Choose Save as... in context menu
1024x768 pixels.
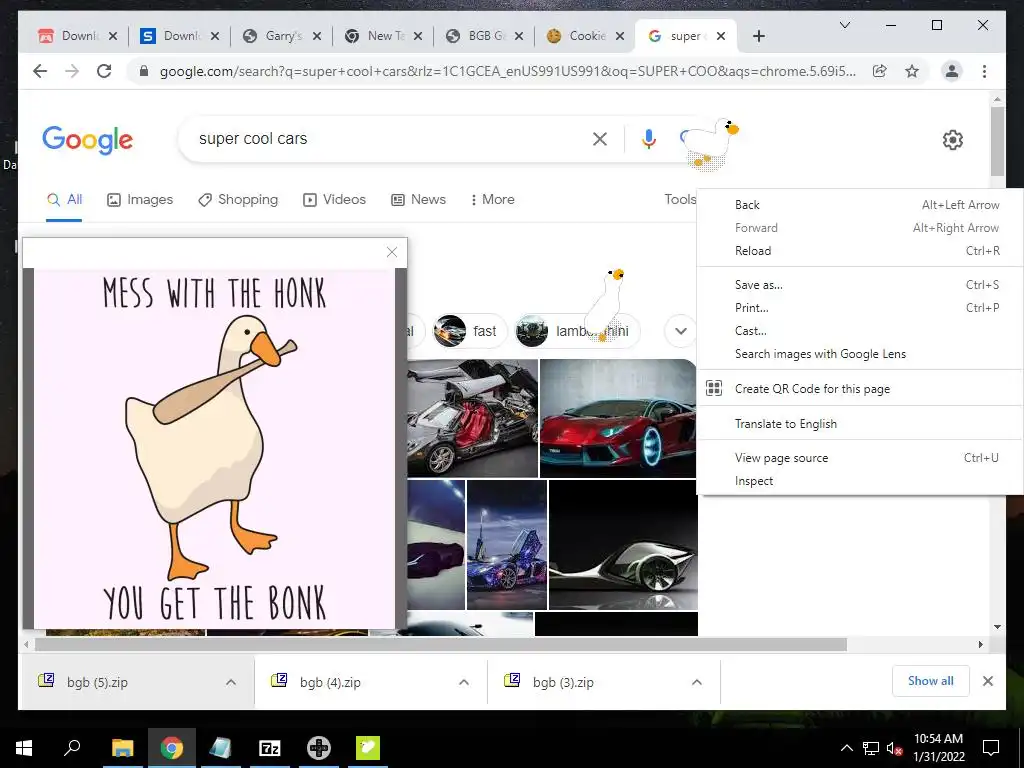pyautogui.click(x=860, y=285)
